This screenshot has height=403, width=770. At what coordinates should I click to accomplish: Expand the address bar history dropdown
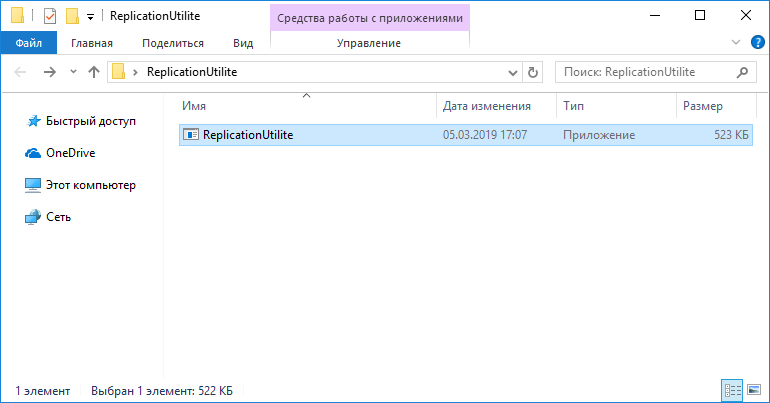512,72
